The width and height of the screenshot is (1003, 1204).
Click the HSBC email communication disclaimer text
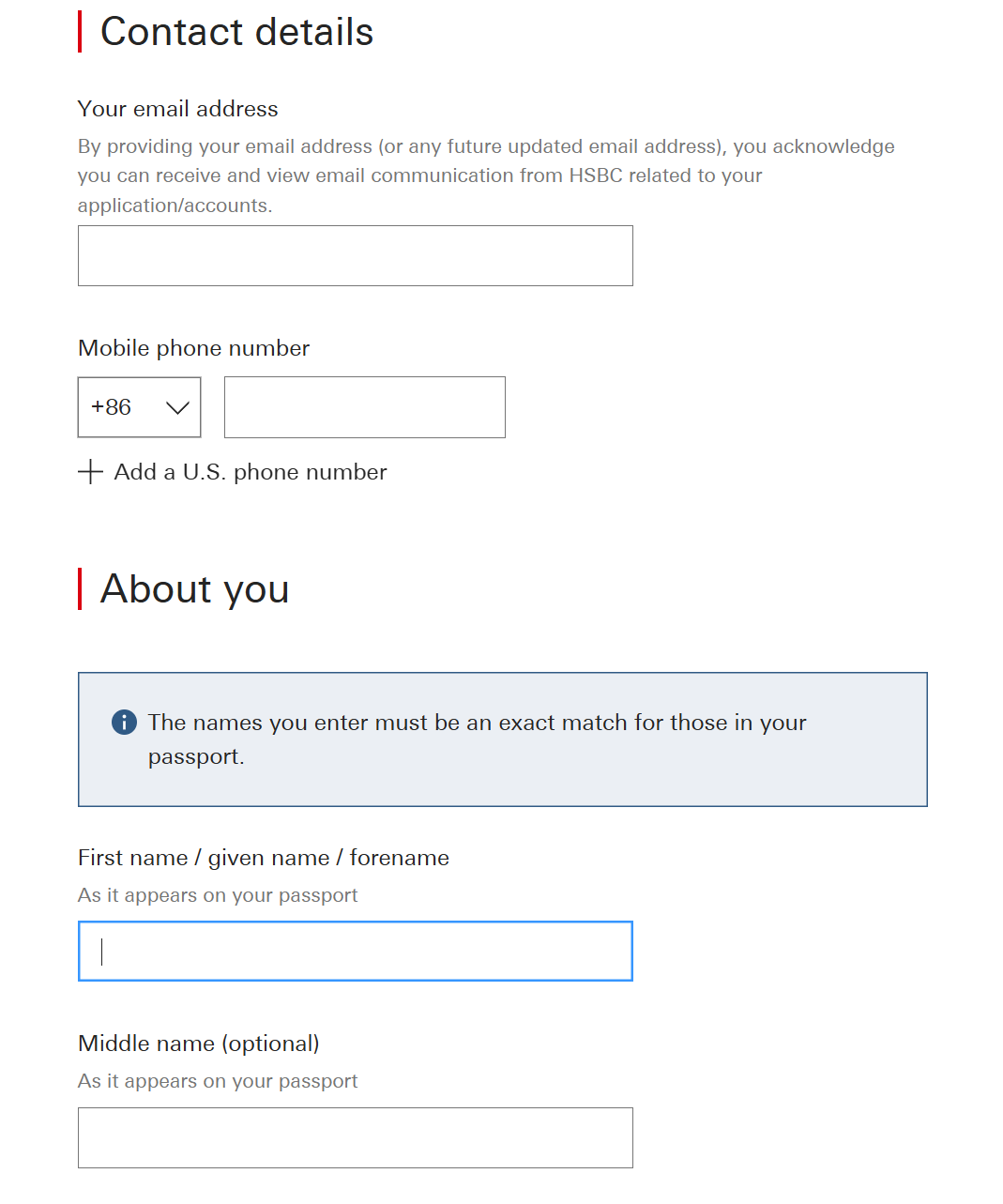tap(485, 175)
